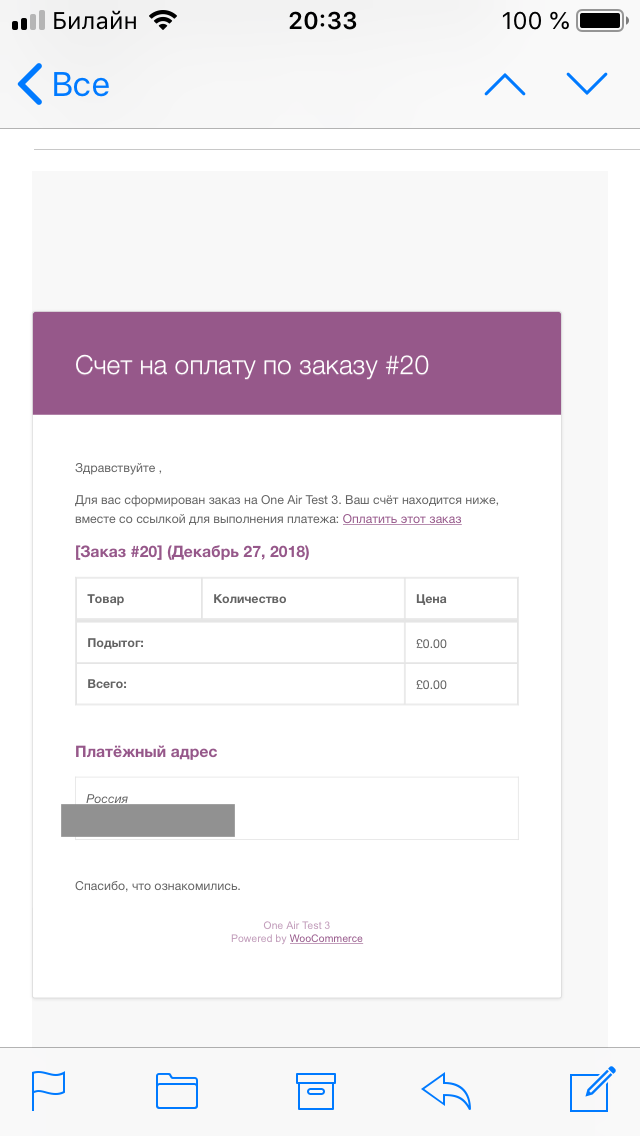The image size is (640, 1136).
Task: Compose a new message with the pencil icon
Action: [x=594, y=1090]
